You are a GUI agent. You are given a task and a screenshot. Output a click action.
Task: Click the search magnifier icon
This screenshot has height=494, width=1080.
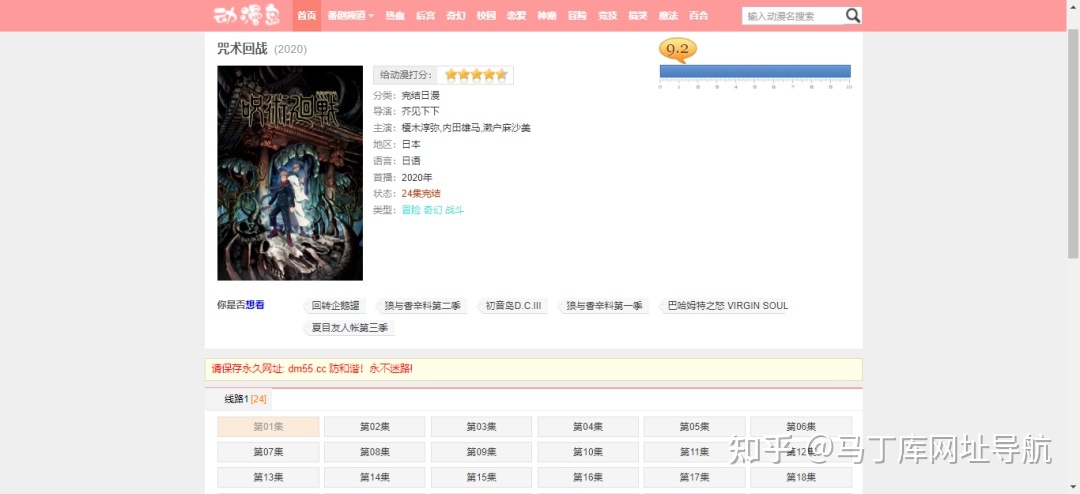pyautogui.click(x=852, y=16)
